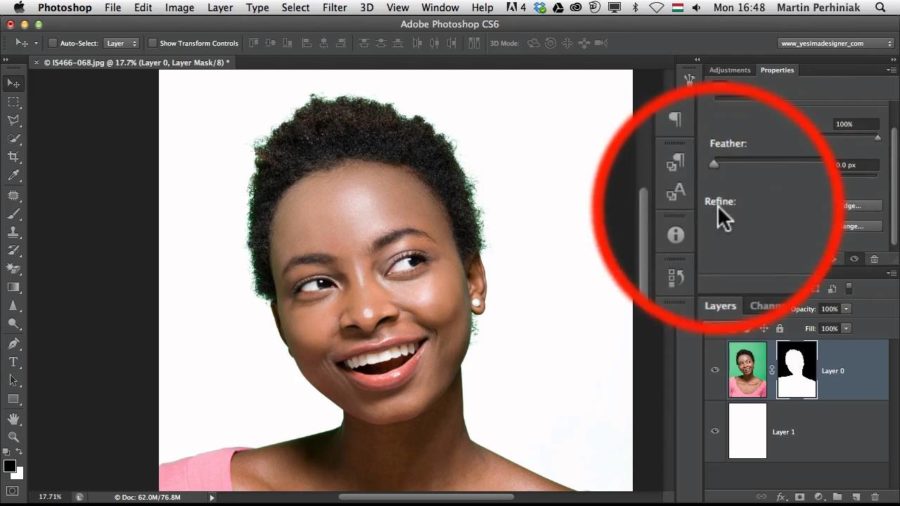The width and height of the screenshot is (900, 506).
Task: Open the Opacity value dropdown arrow
Action: point(846,309)
